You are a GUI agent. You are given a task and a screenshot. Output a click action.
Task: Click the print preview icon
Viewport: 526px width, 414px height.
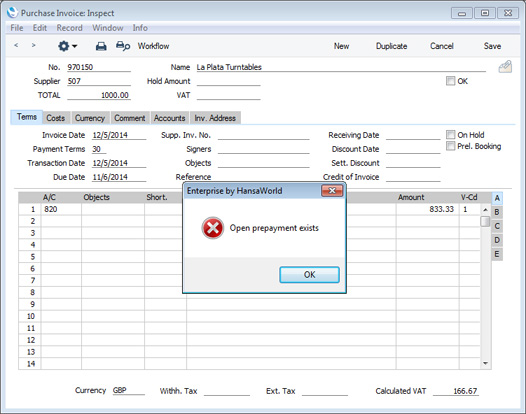point(123,46)
